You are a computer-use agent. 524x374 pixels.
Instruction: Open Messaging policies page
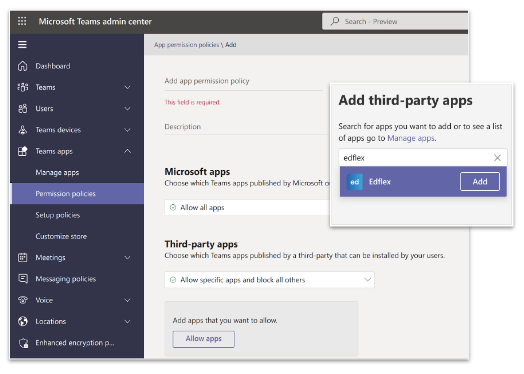coord(66,279)
